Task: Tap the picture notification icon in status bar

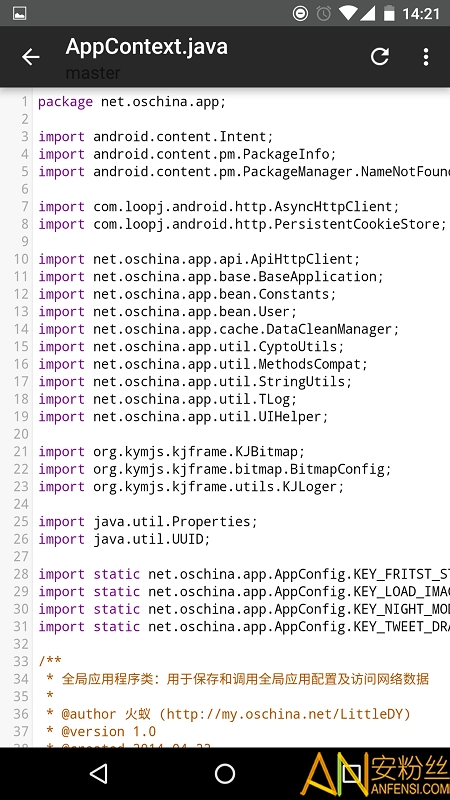Action: pyautogui.click(x=20, y=13)
